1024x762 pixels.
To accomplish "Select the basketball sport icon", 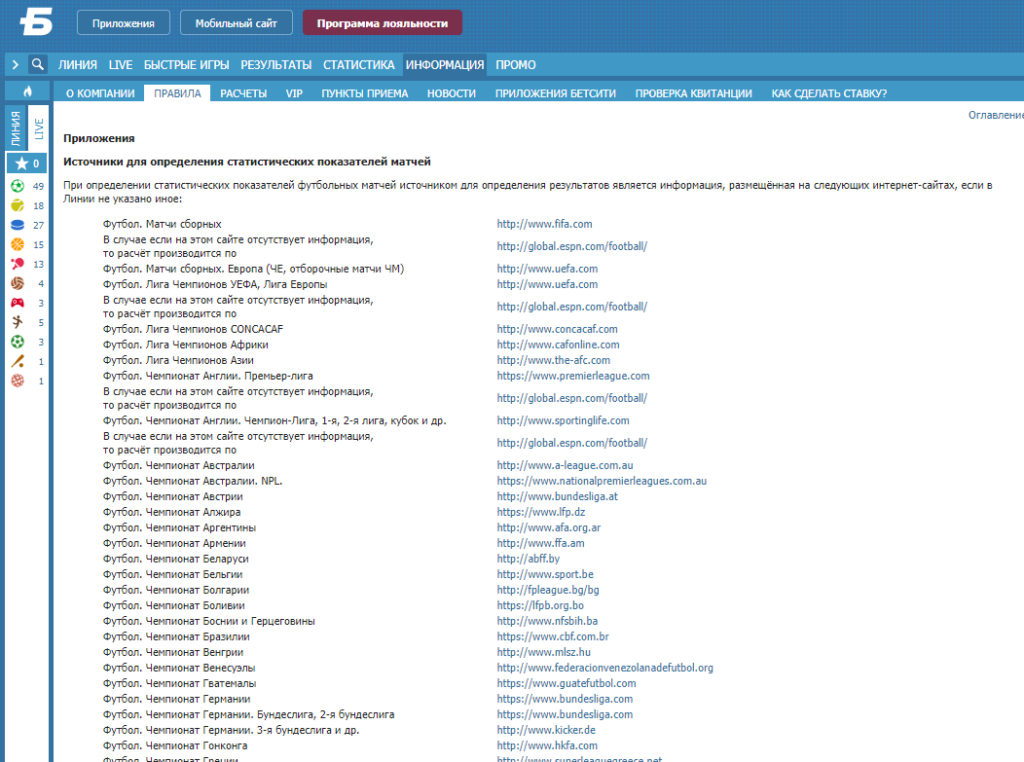I will [18, 244].
